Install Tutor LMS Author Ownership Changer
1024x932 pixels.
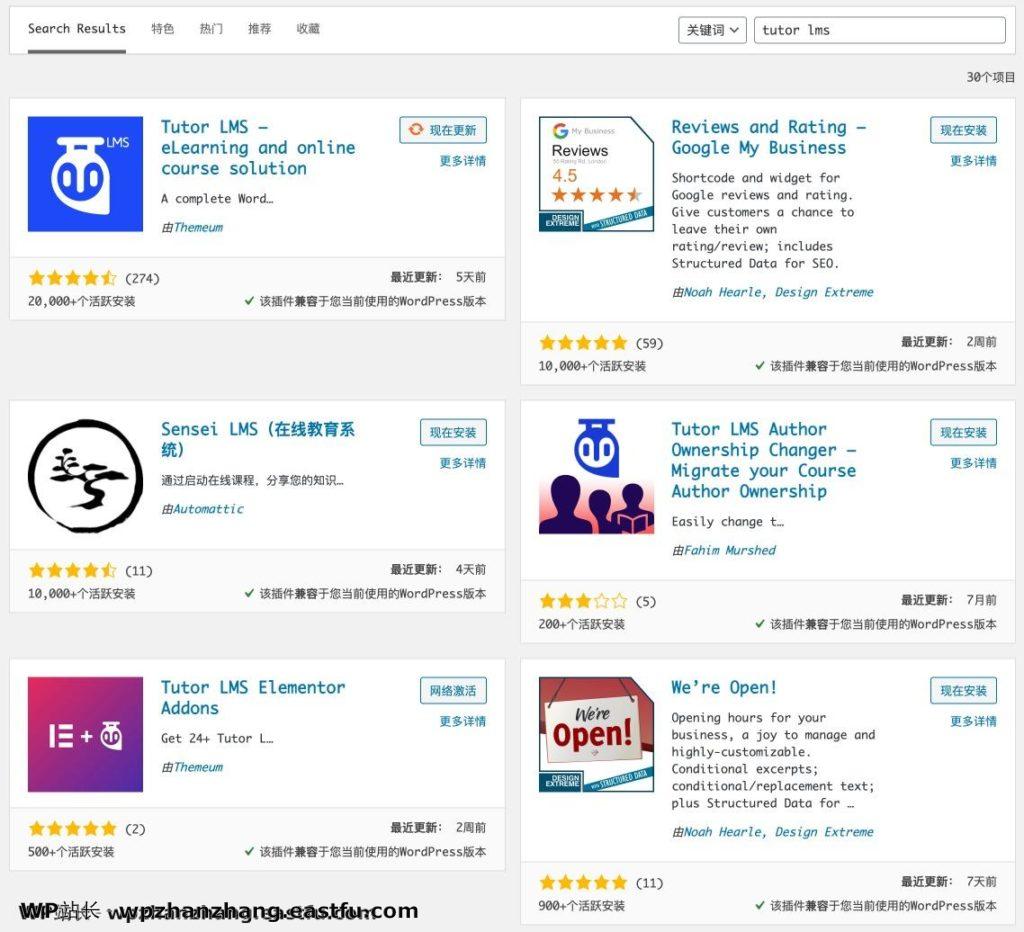coord(963,432)
